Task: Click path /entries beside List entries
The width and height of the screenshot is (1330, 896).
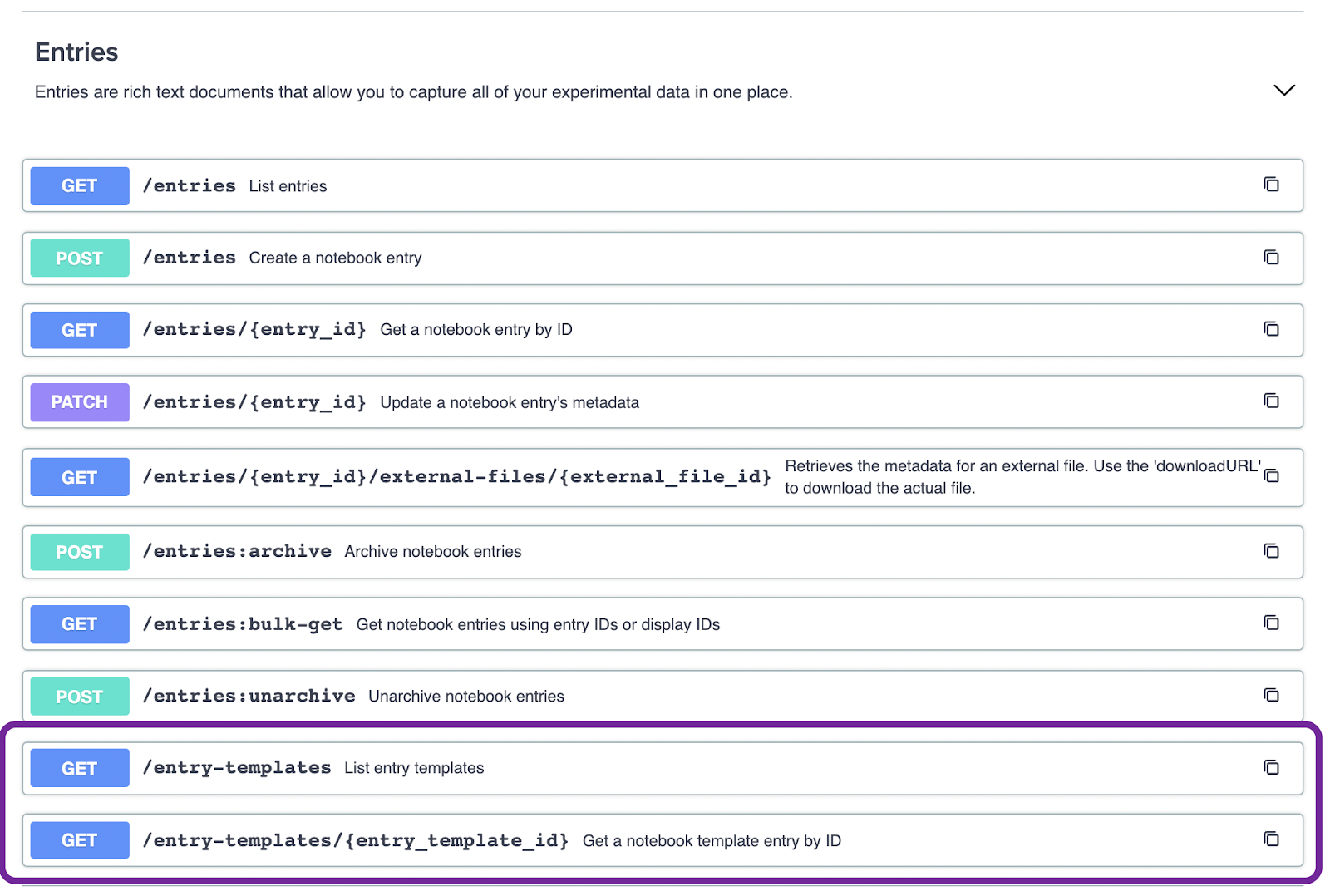Action: click(190, 185)
